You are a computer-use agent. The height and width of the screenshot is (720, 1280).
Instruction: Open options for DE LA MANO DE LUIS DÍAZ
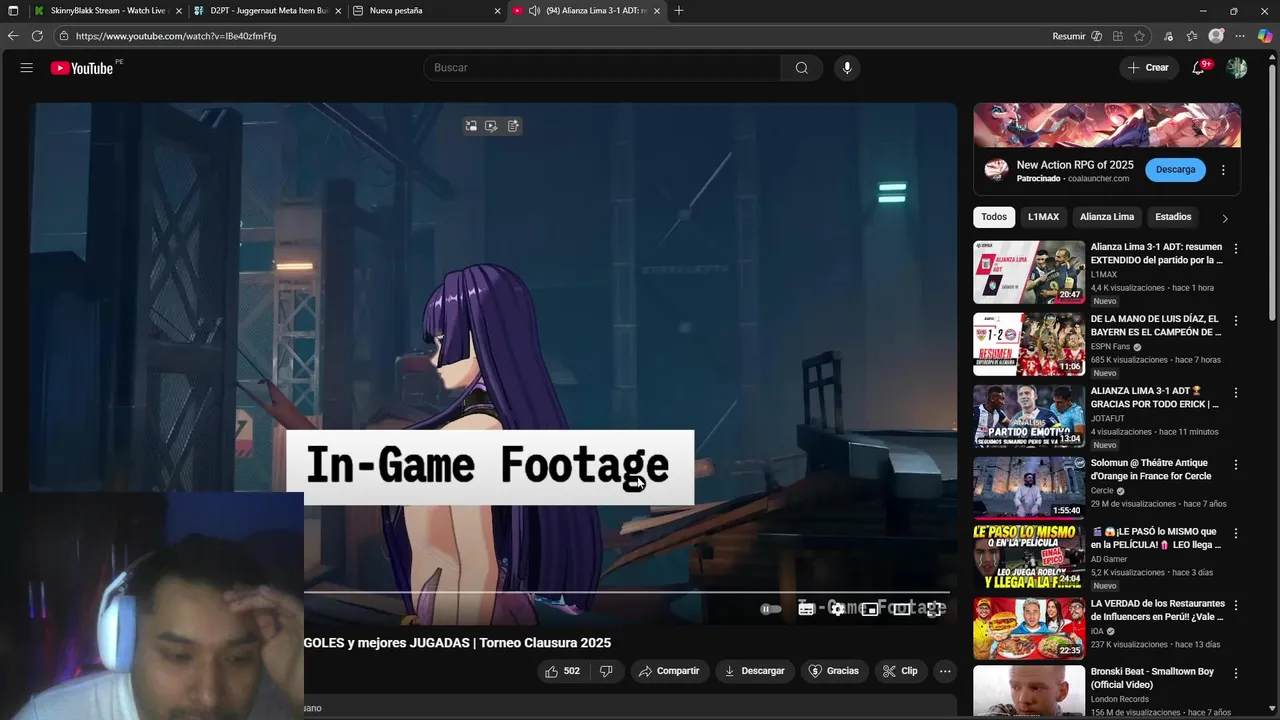[x=1236, y=321]
